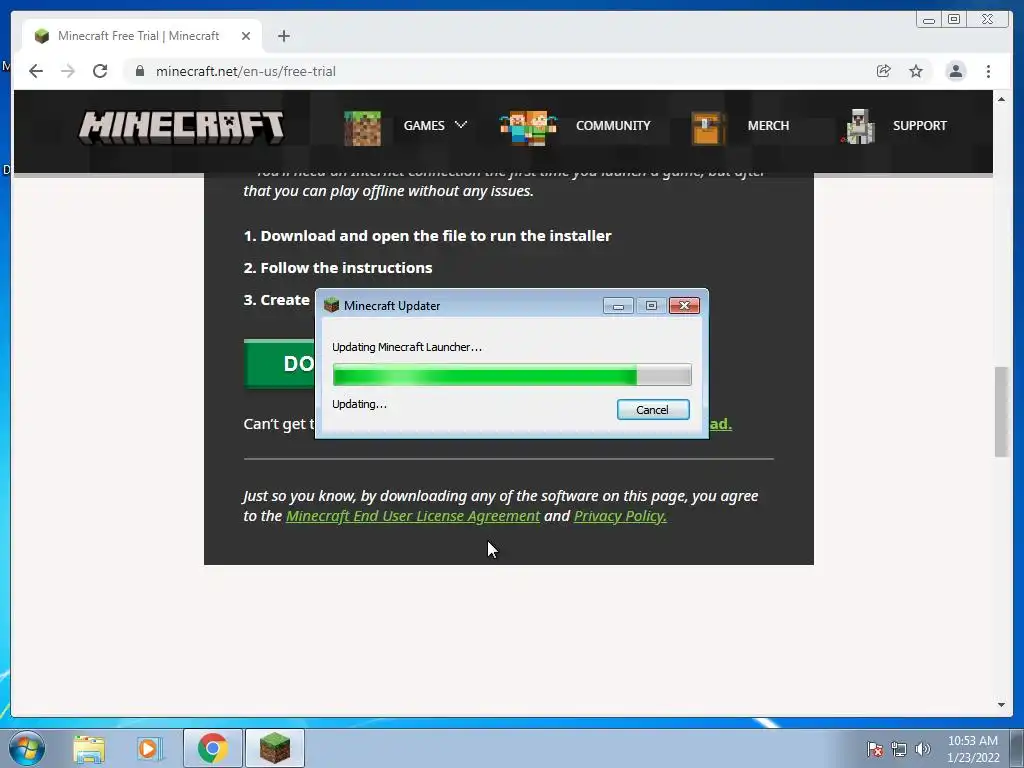Click the page scrollbar thumb
Screen dimensions: 1024x768
point(1001,412)
